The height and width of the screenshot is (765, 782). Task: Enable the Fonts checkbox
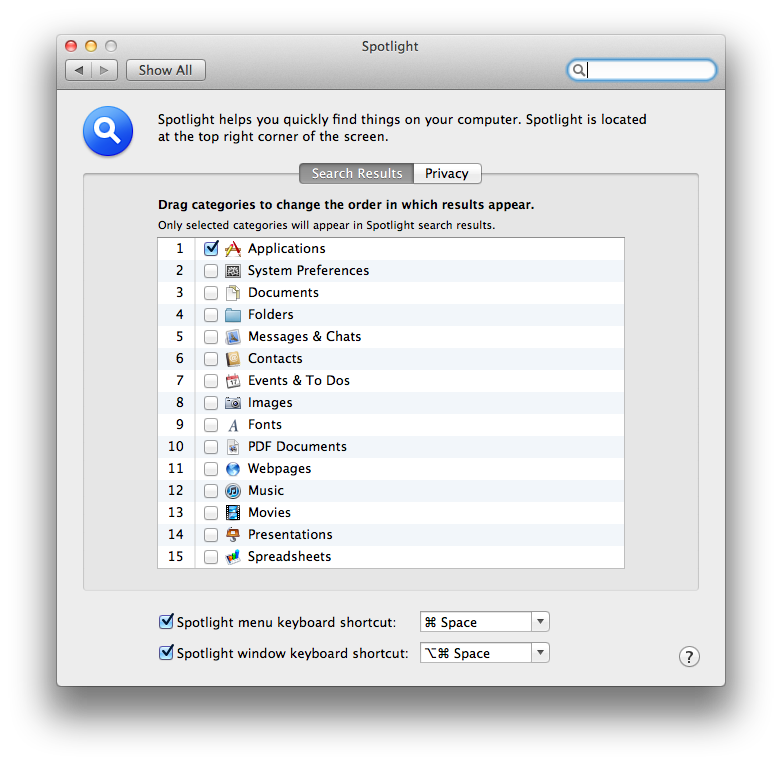pos(211,425)
